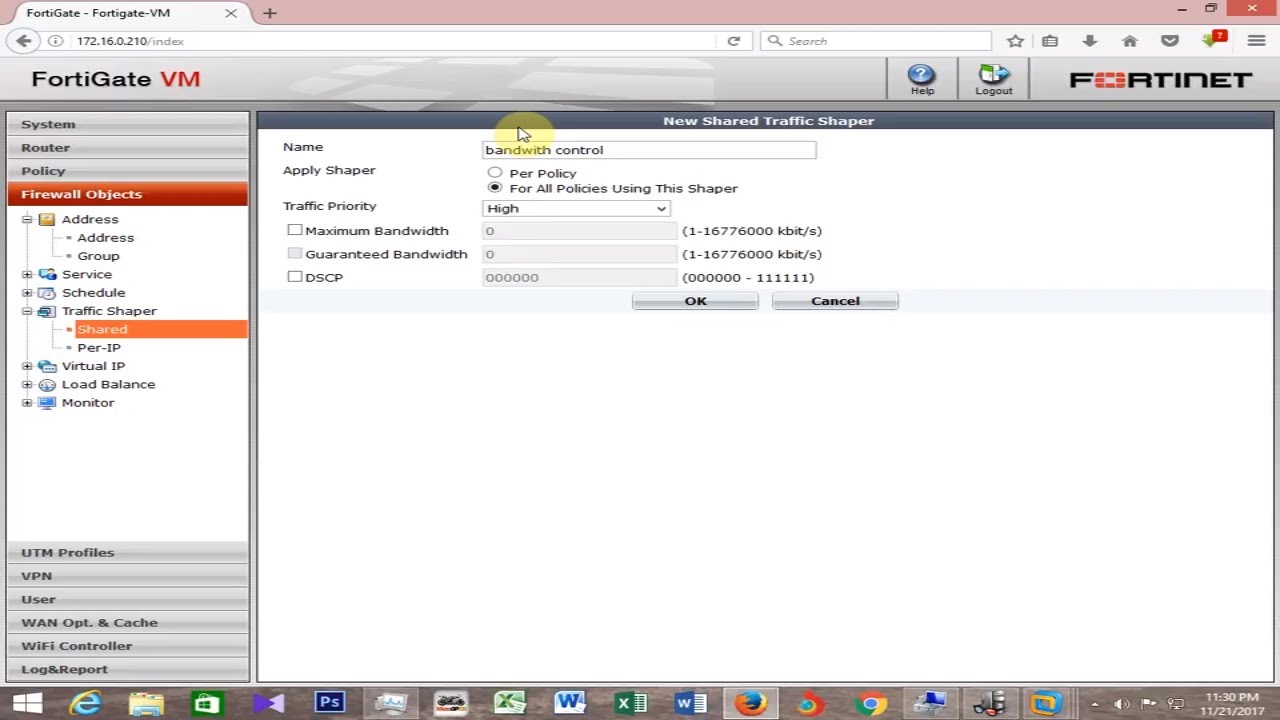Click the Guaranteed Bandwidth value field
This screenshot has height=720, width=1280.
pyautogui.click(x=579, y=254)
